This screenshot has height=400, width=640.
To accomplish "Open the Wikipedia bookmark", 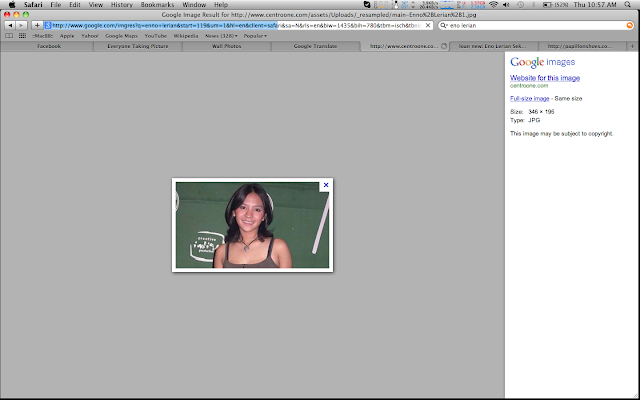I will (x=186, y=36).
